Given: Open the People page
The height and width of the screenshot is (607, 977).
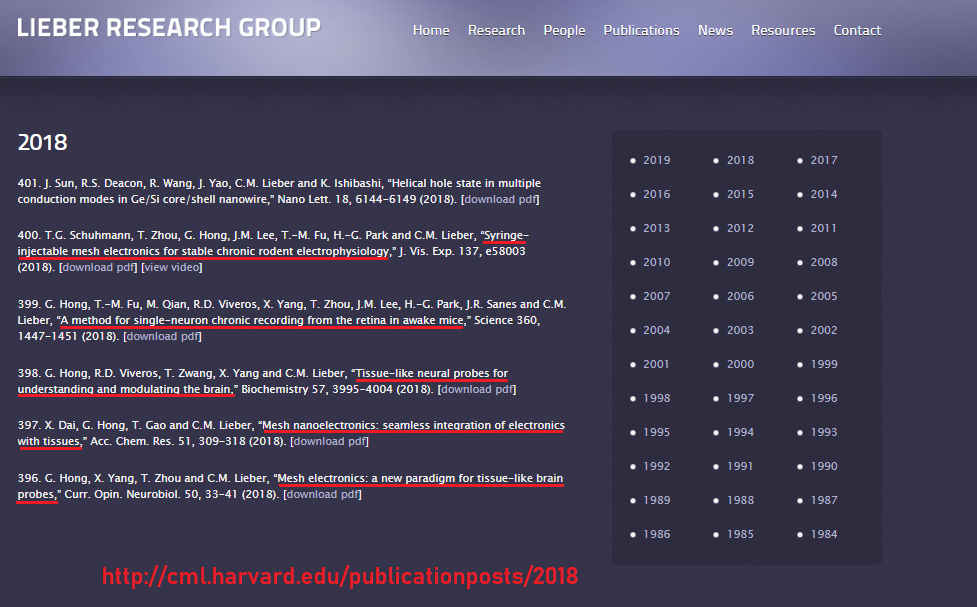Looking at the screenshot, I should pos(564,30).
